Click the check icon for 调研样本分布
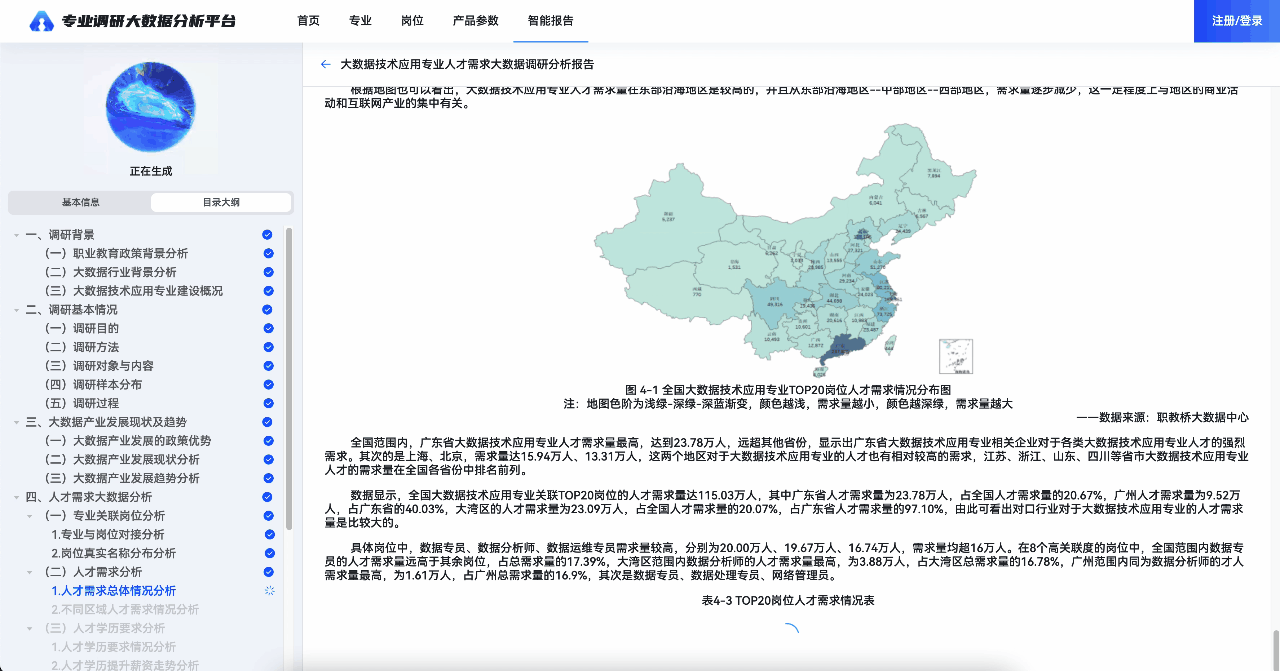 (x=268, y=385)
